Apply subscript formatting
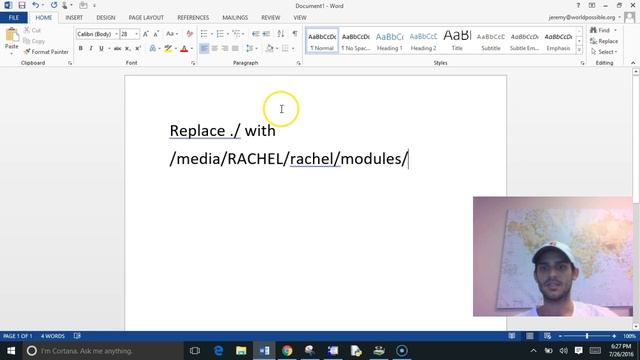Screen dimensions: 640x360 (x=128, y=49)
